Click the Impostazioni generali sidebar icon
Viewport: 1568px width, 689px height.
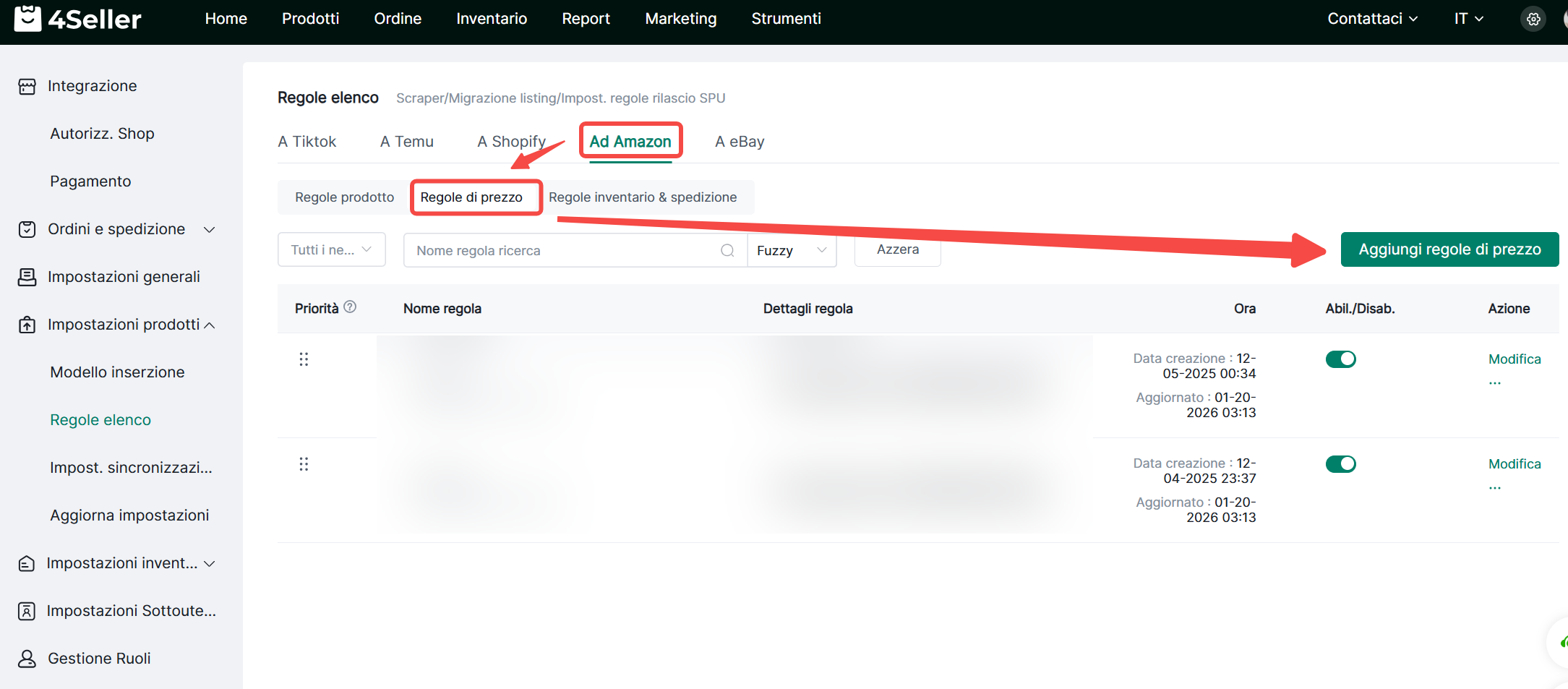click(27, 277)
